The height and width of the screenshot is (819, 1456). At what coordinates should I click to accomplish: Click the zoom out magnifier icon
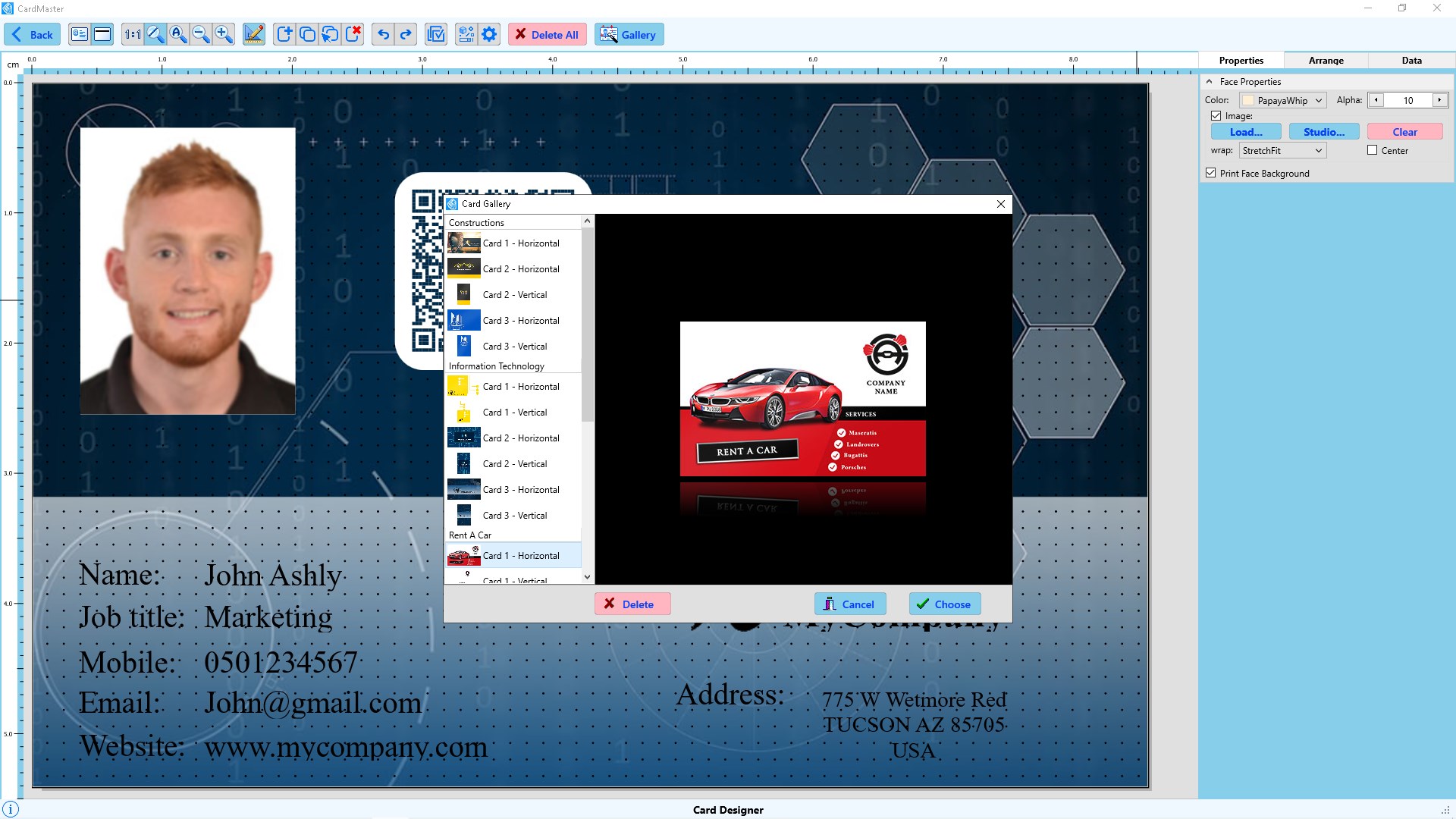pyautogui.click(x=201, y=34)
